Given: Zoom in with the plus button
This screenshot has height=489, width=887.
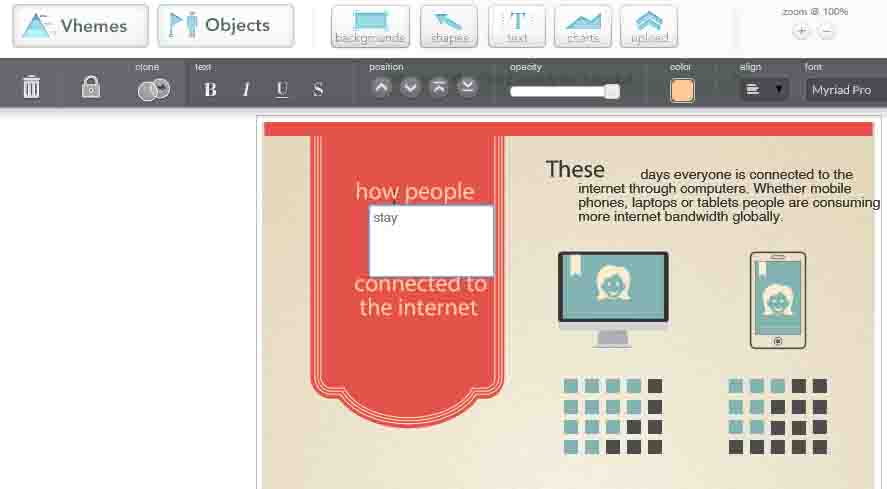Looking at the screenshot, I should tap(801, 31).
